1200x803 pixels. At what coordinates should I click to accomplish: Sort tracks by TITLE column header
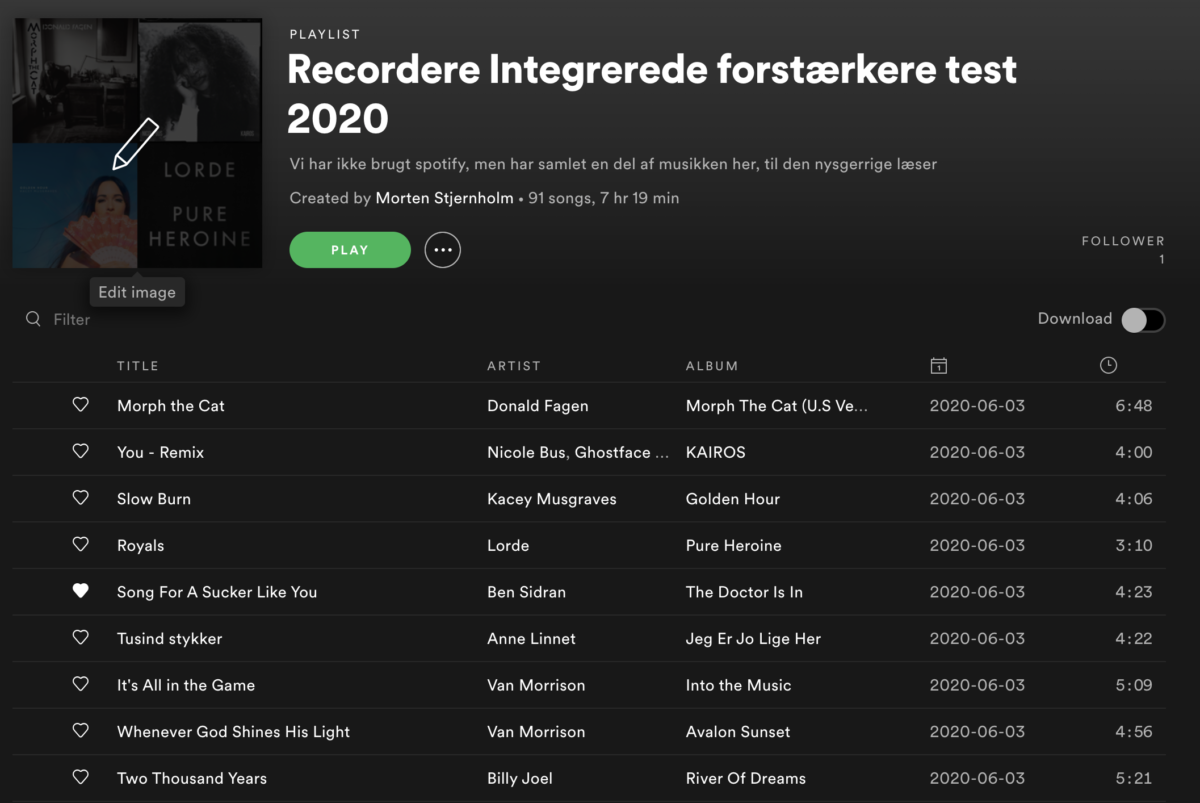(138, 366)
